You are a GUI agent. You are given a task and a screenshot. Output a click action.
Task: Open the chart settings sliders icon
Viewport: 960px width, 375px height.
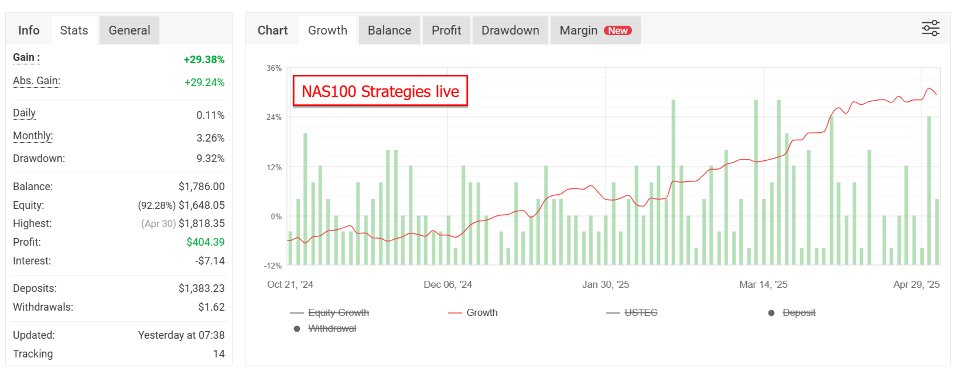coord(930,28)
